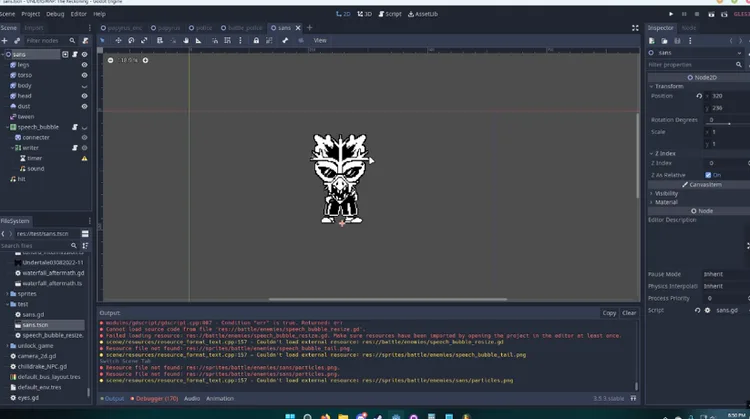This screenshot has width=750, height=419.
Task: Switch to the battle_police scene tab
Action: pos(242,28)
